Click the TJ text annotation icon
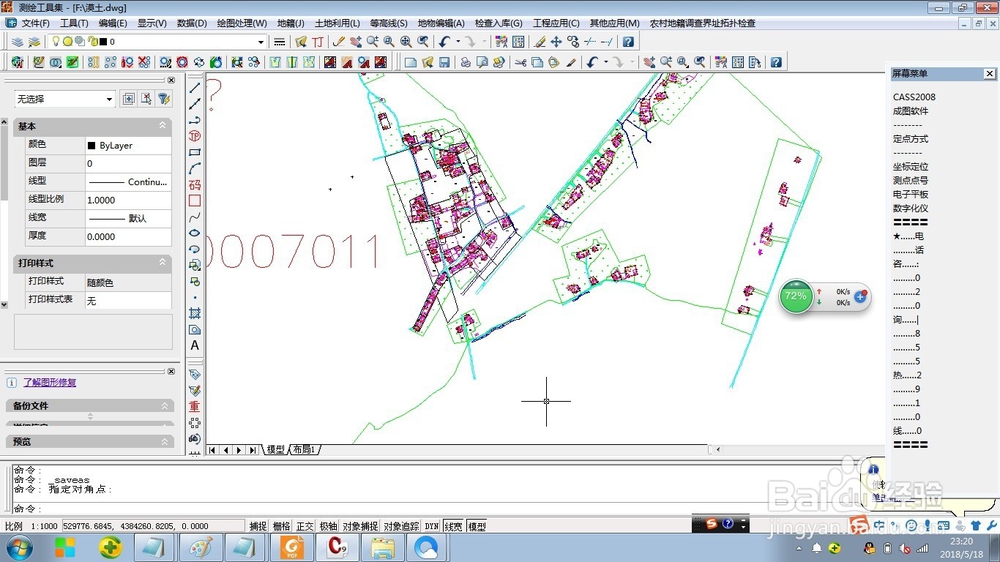1000x562 pixels. tap(318, 41)
